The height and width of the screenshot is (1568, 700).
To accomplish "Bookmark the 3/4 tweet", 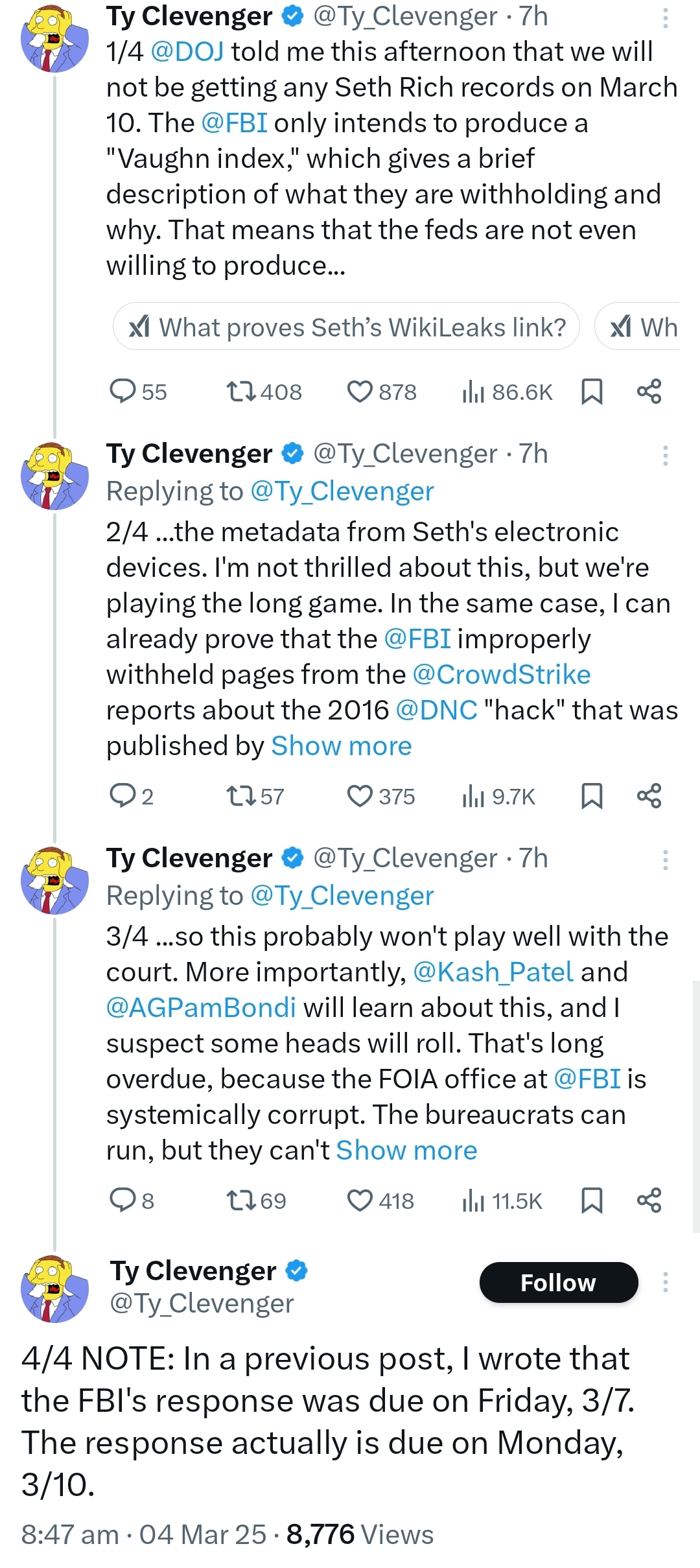I will 592,1200.
